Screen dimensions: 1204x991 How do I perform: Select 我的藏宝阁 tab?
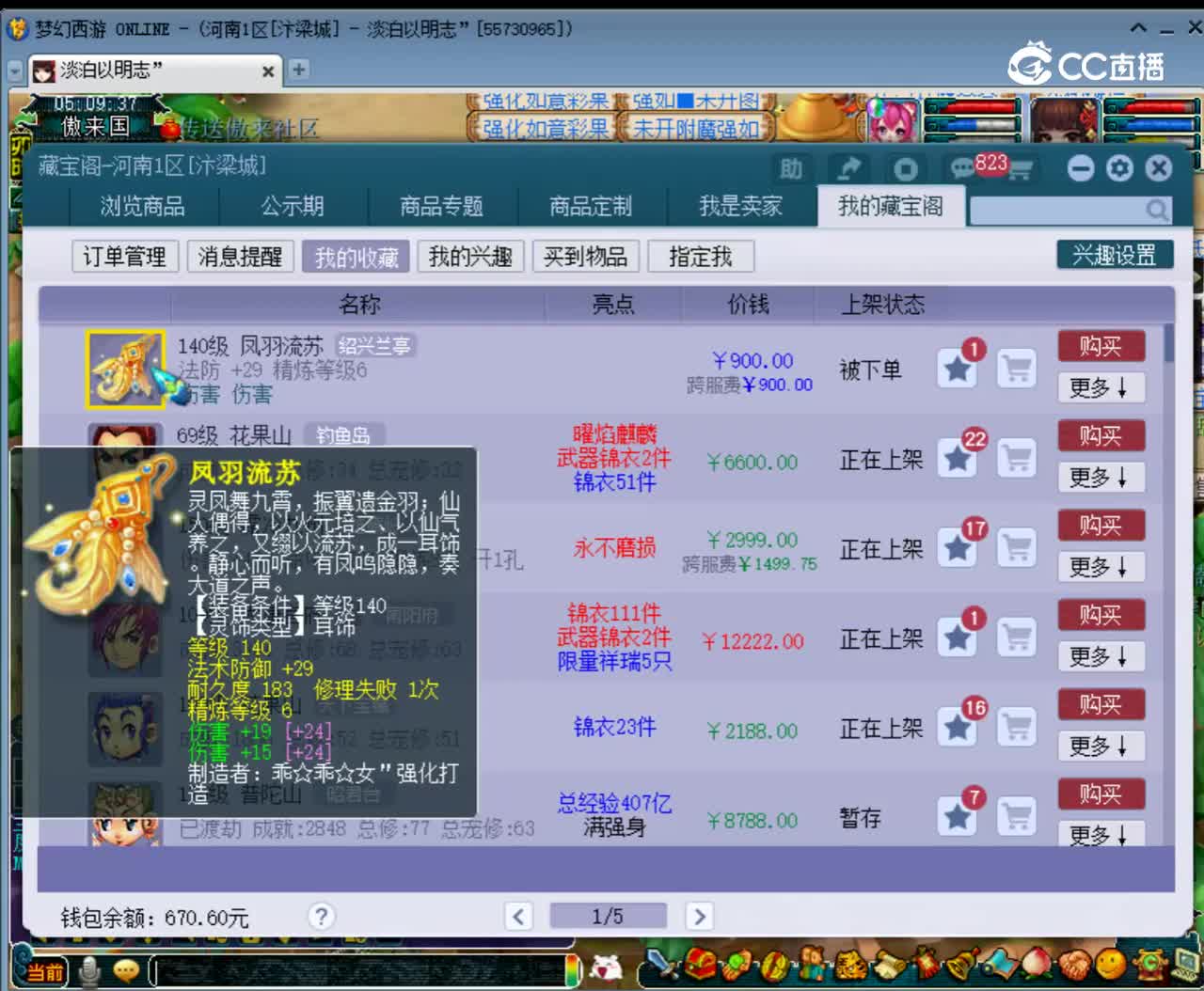pos(890,206)
